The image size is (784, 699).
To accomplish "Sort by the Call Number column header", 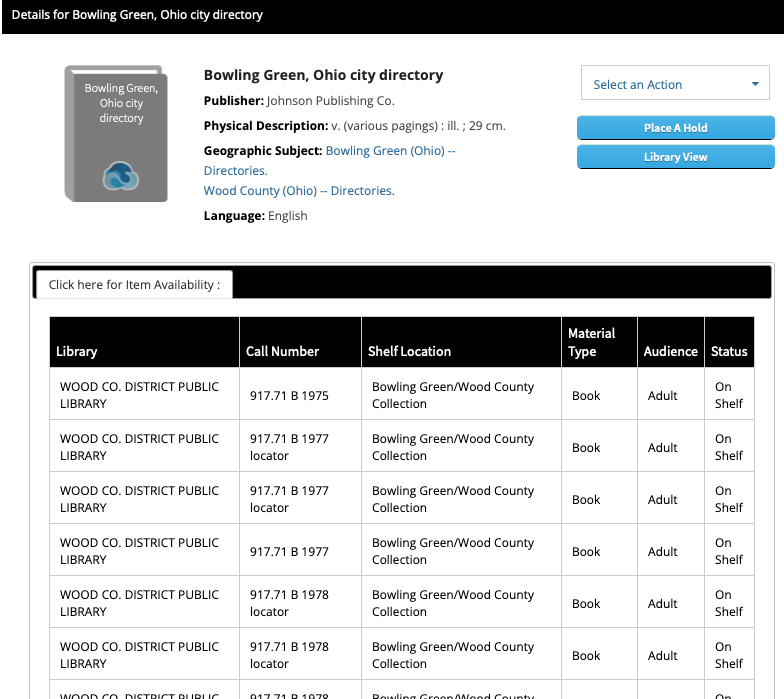I will coord(282,351).
